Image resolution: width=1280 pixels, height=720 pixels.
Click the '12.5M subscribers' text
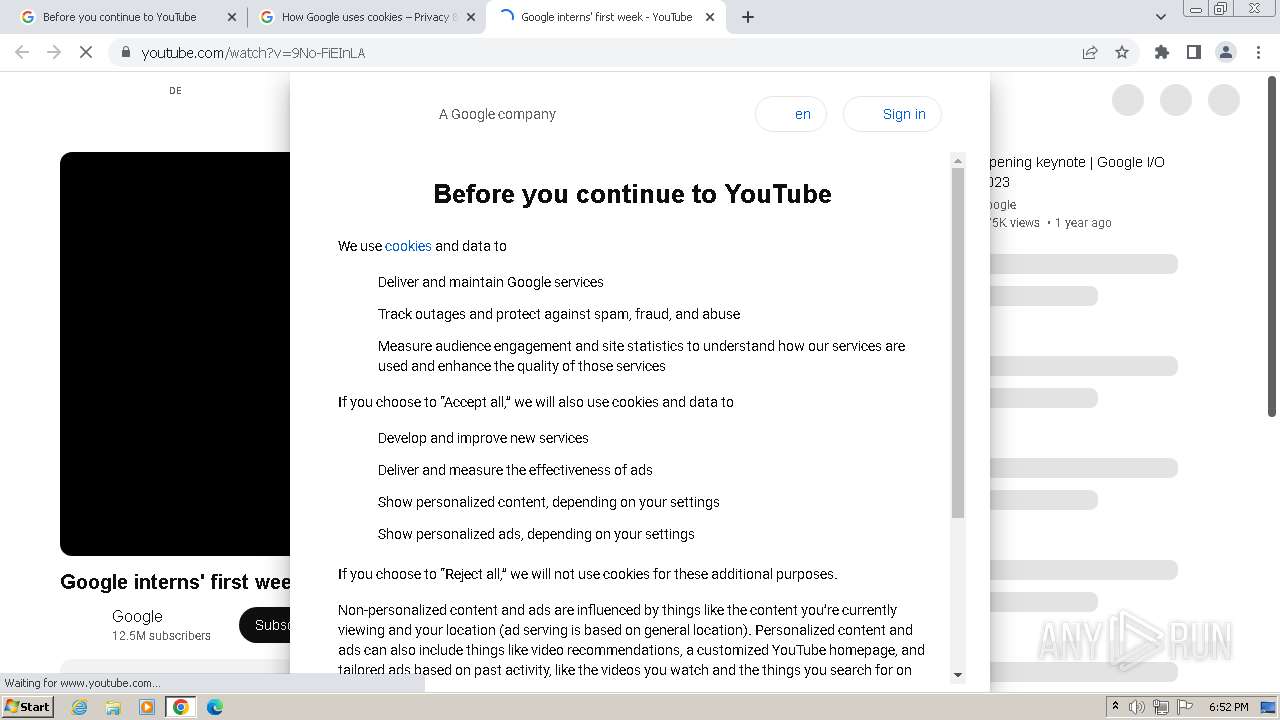tap(161, 636)
